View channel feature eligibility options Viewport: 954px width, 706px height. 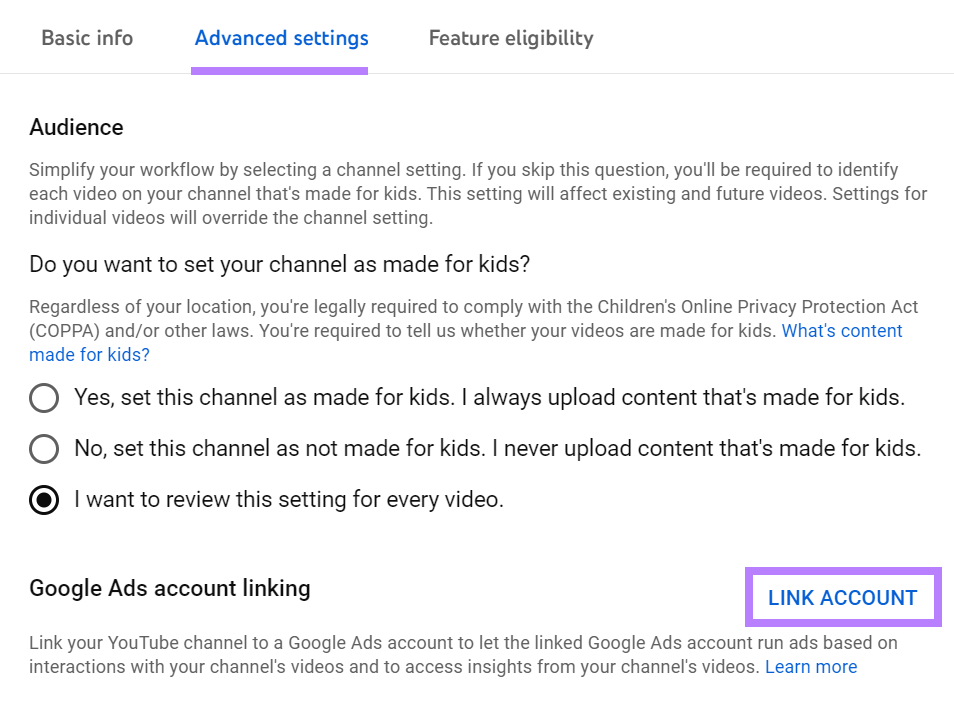(510, 37)
